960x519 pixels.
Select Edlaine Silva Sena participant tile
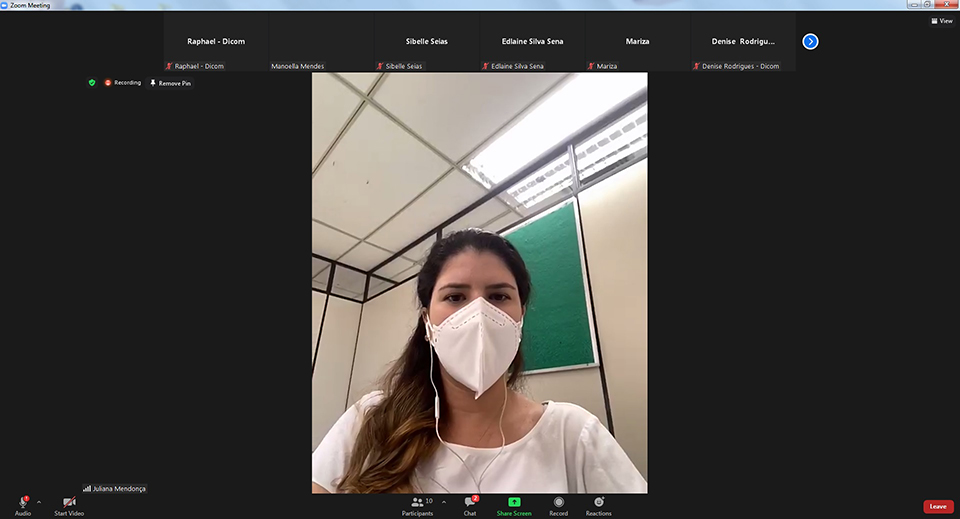coord(532,41)
